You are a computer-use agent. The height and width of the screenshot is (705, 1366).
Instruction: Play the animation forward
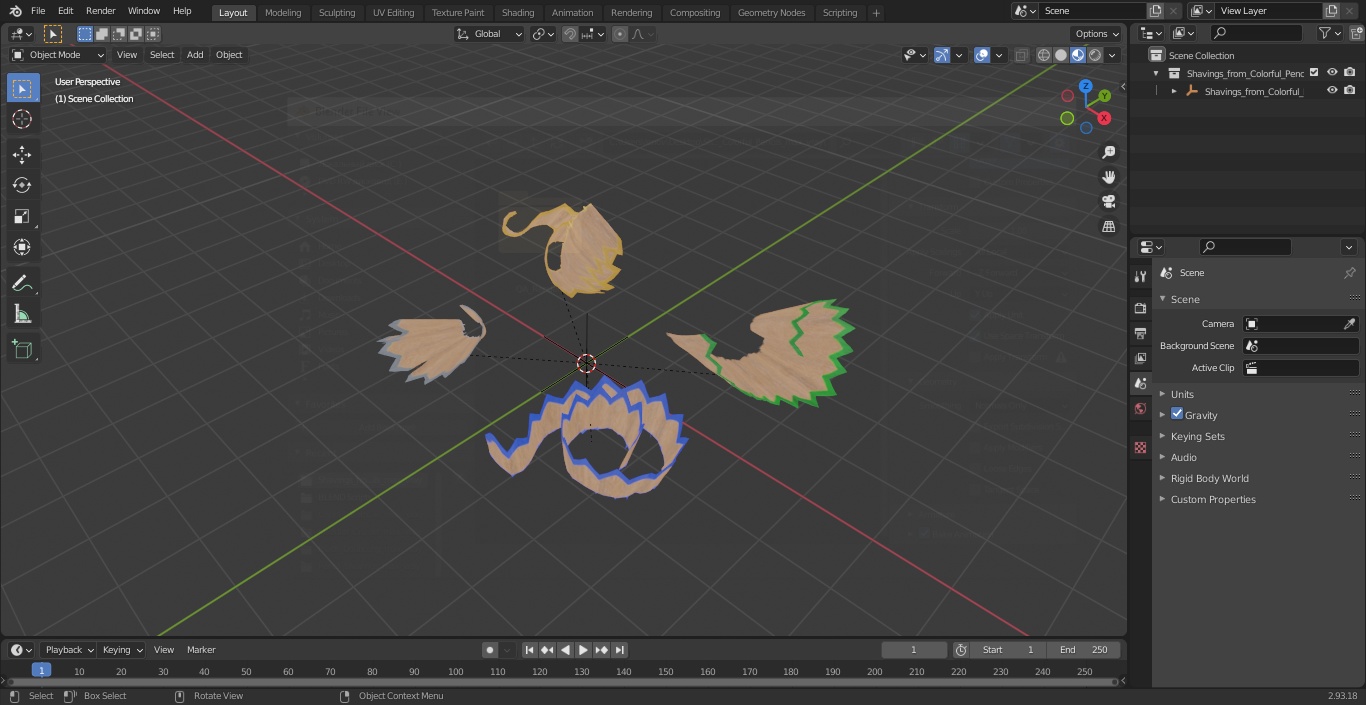[584, 650]
